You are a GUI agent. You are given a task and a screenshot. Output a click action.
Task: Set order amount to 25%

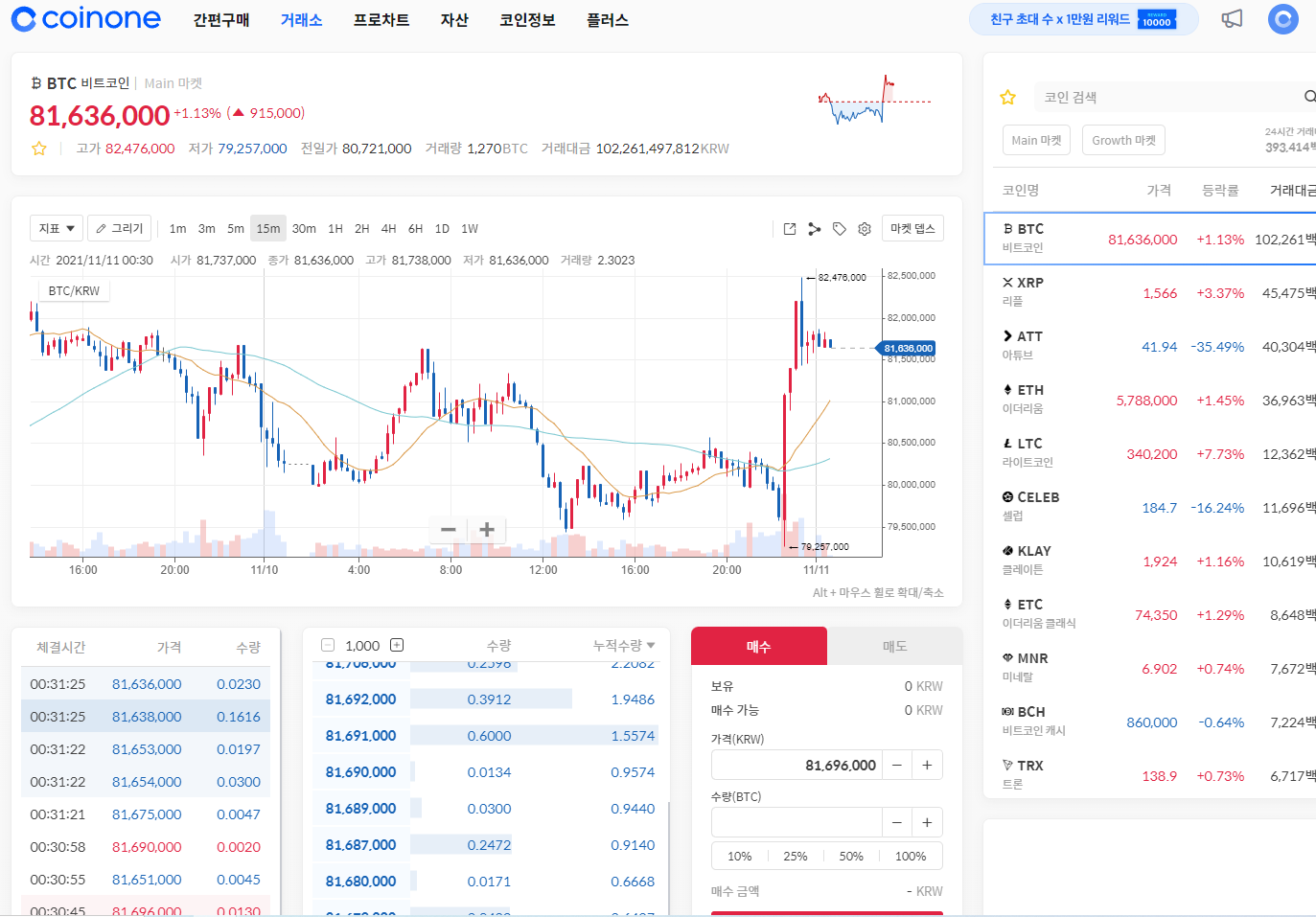point(796,856)
